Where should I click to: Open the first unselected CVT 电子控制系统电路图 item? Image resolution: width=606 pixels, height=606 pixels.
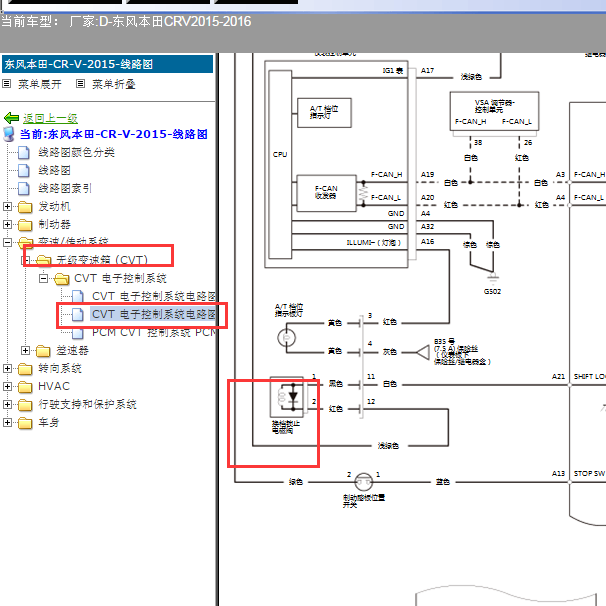click(x=153, y=296)
